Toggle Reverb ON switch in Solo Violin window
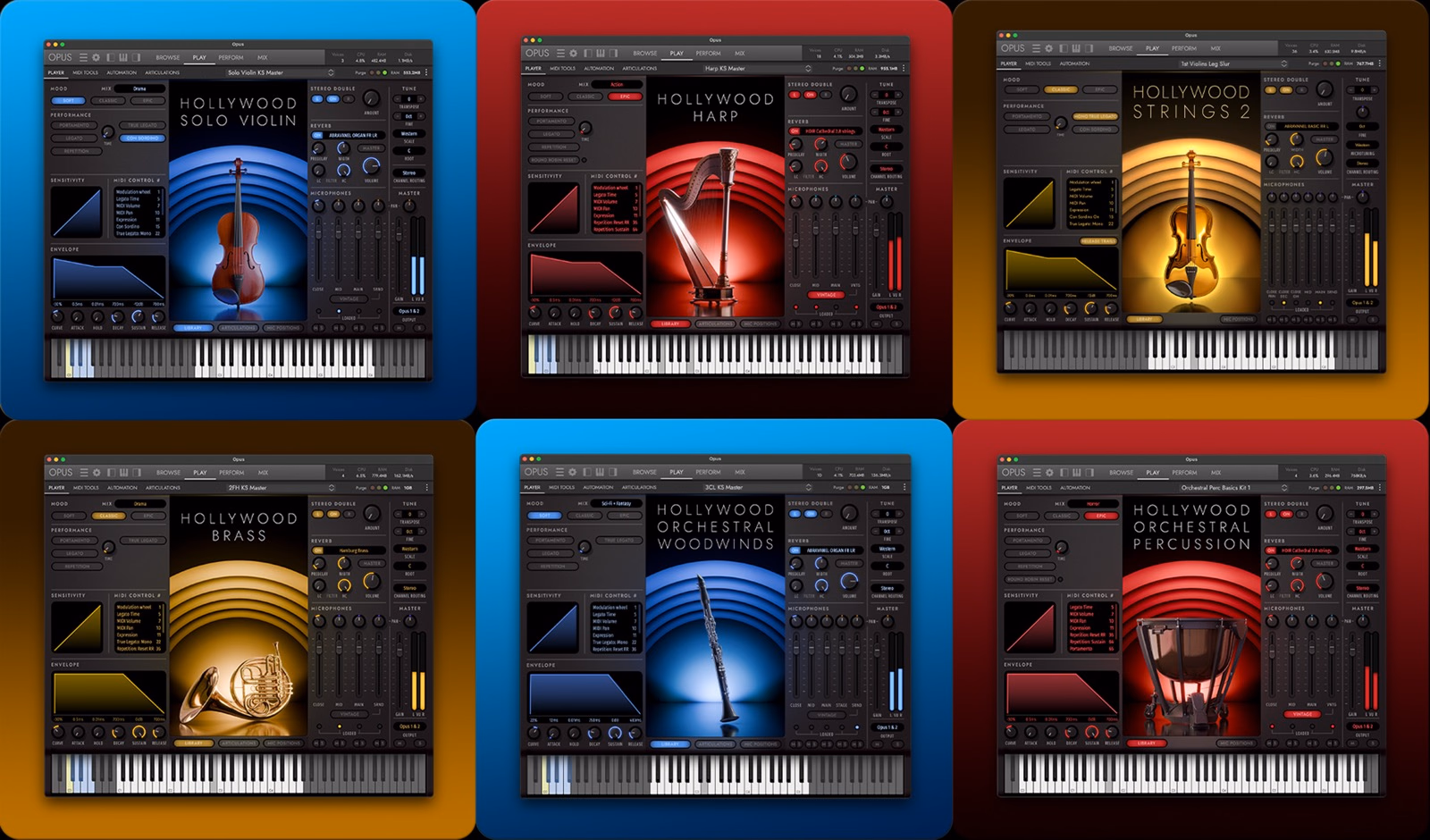1430x840 pixels. pos(317,135)
